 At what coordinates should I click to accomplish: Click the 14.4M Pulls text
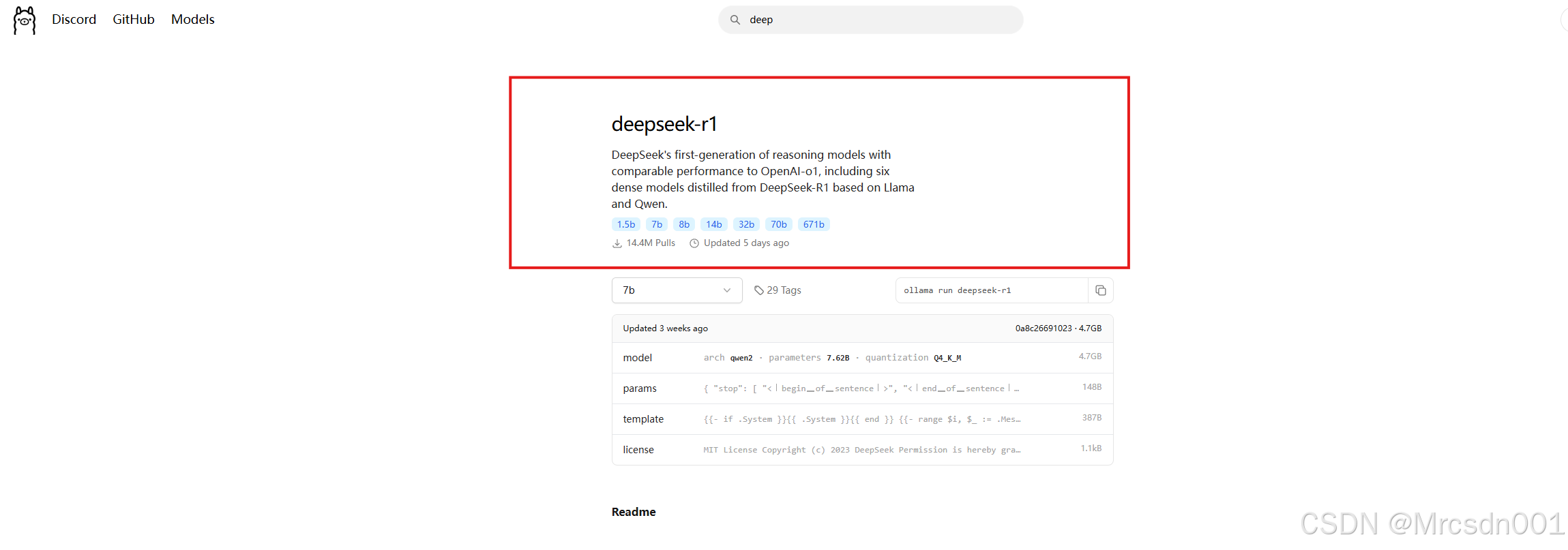[x=651, y=243]
